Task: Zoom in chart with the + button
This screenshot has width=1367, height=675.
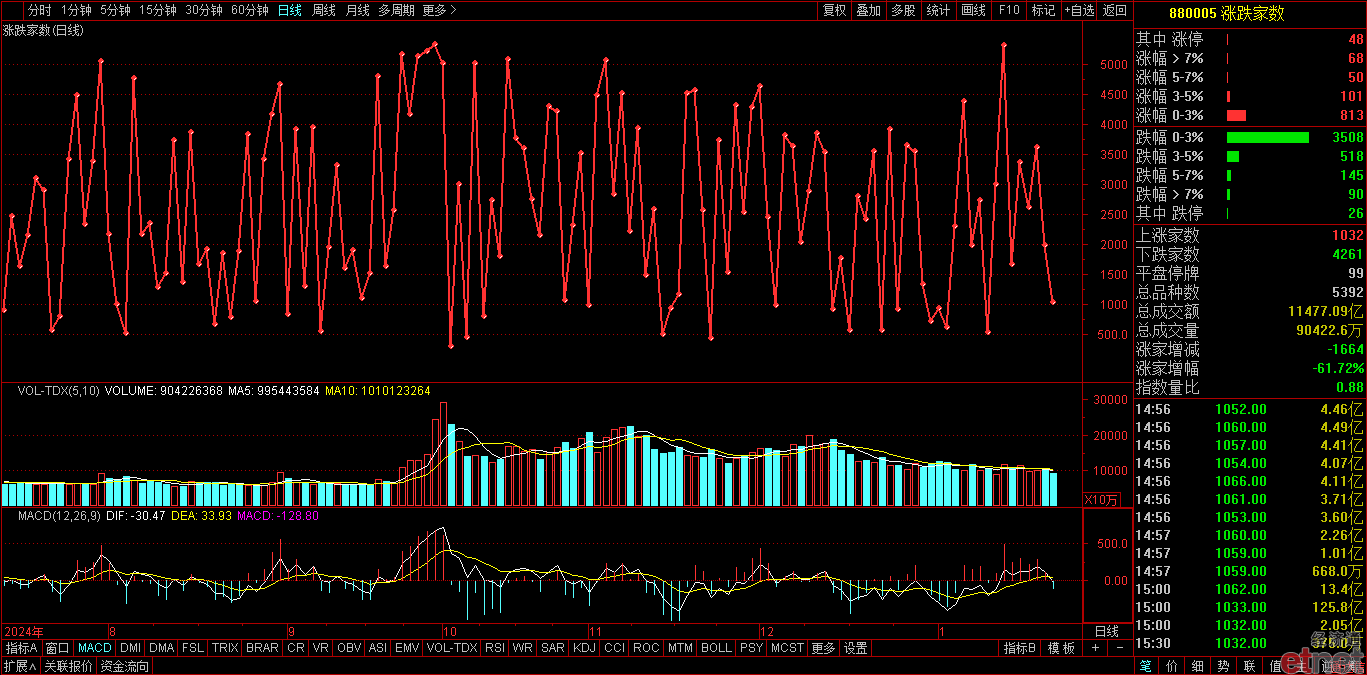Action: click(1095, 648)
